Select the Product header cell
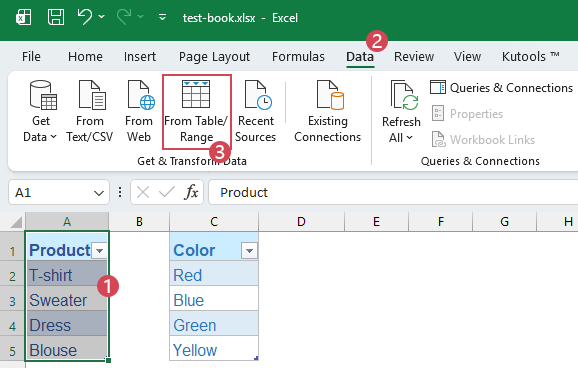Screen dimensions: 578x368 [x=67, y=246]
